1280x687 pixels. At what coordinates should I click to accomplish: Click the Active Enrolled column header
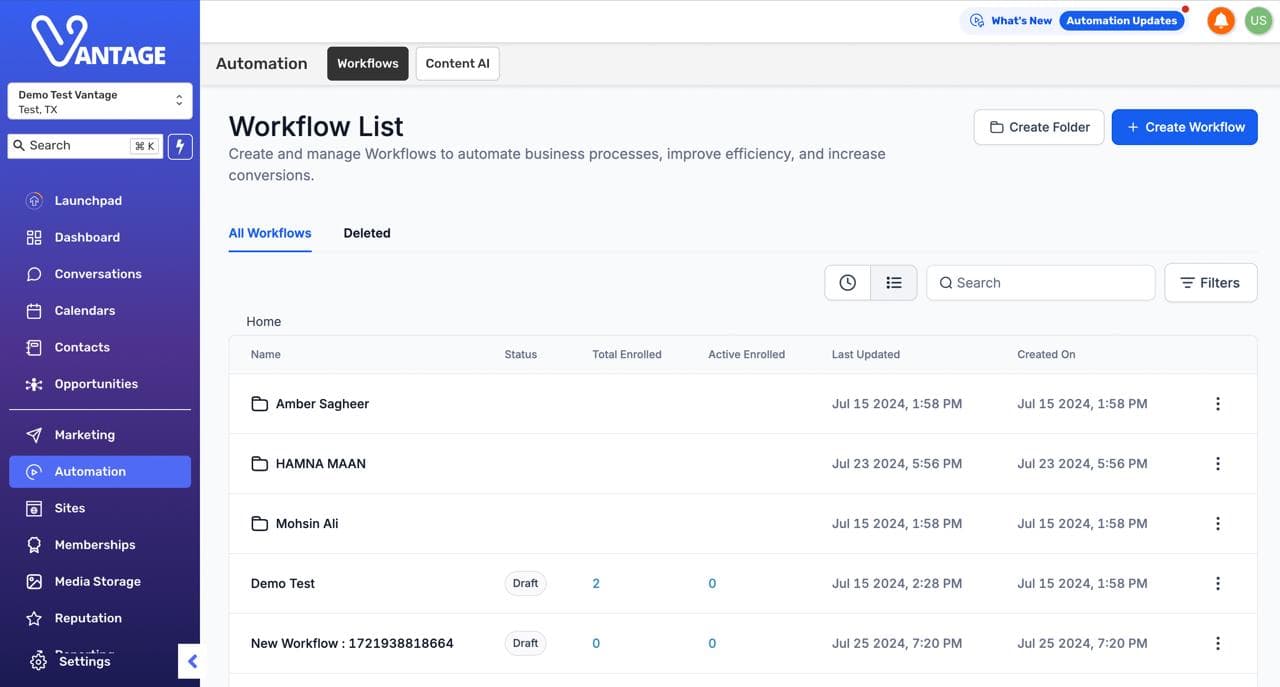coord(747,355)
